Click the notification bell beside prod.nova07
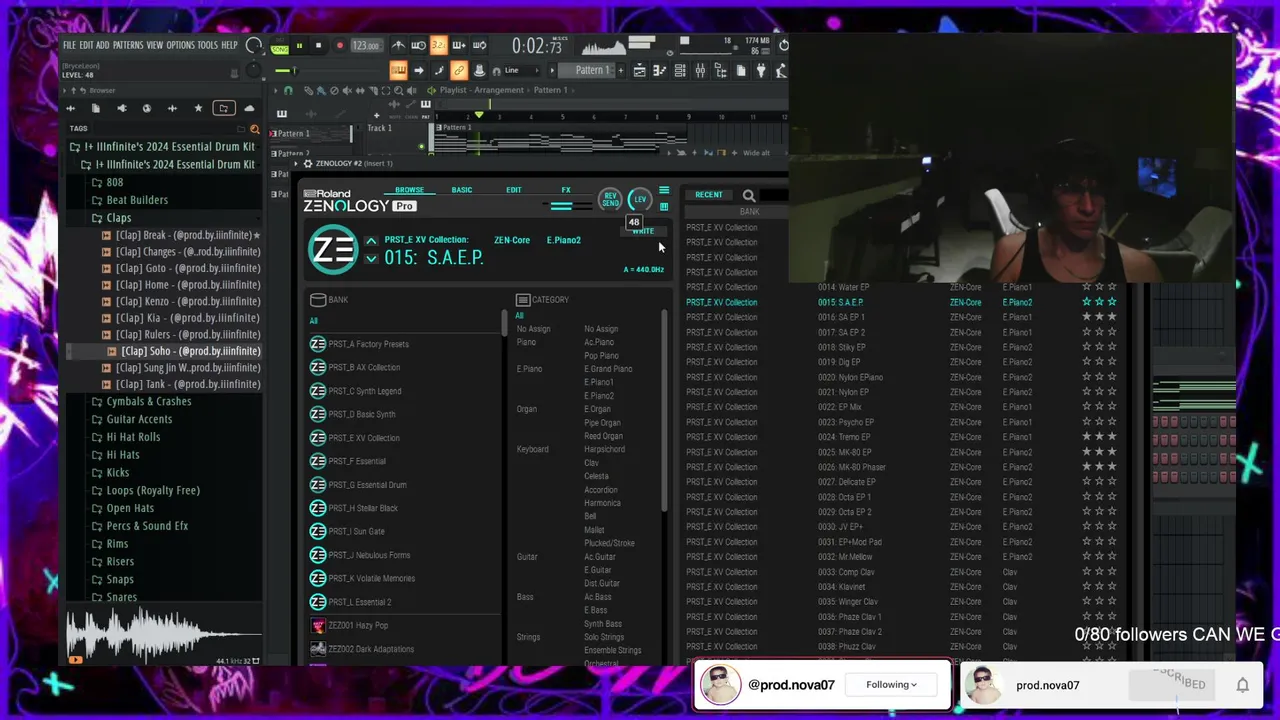The image size is (1280, 720). (x=1242, y=685)
